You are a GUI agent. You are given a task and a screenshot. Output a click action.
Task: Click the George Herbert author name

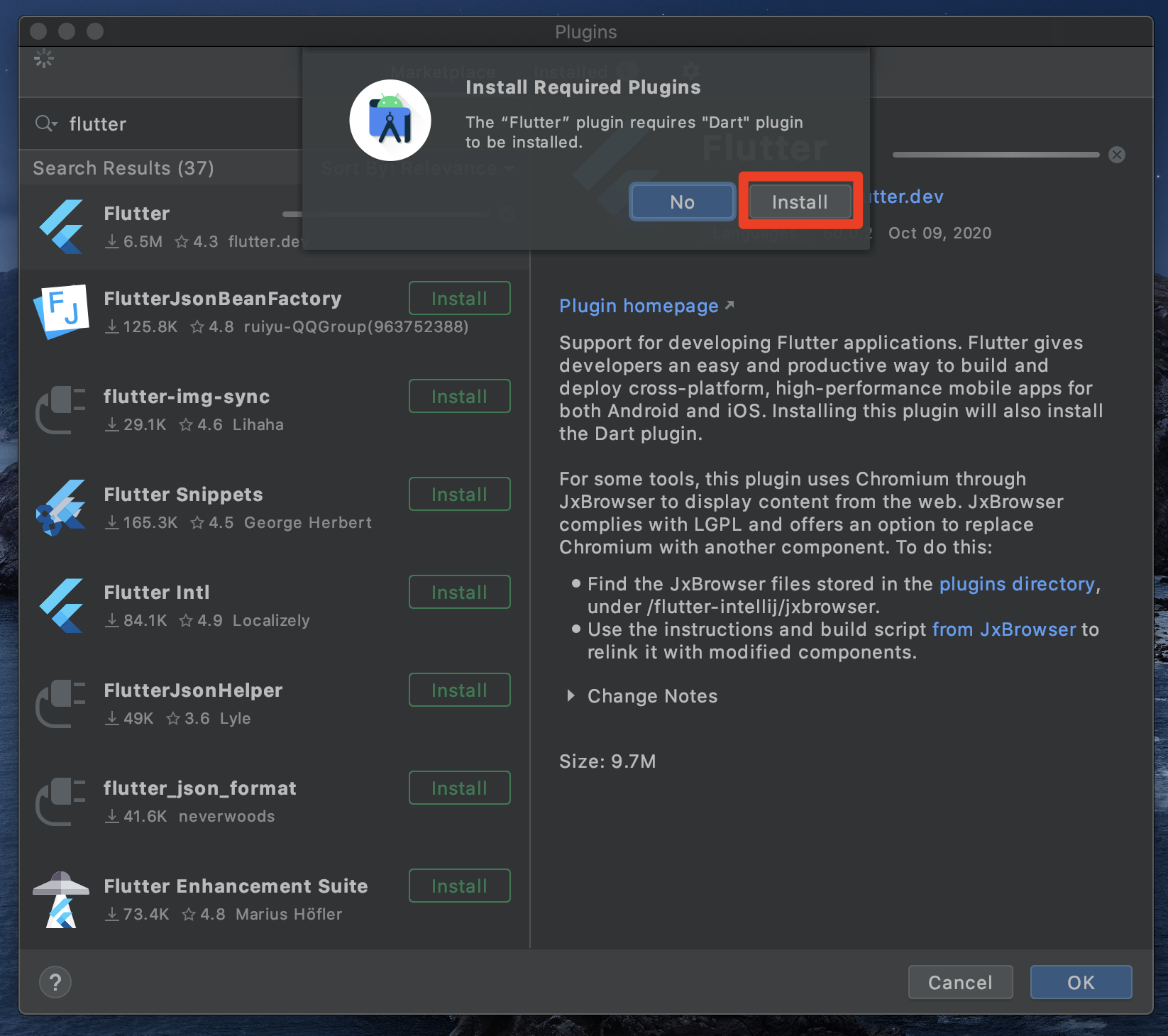click(x=308, y=522)
